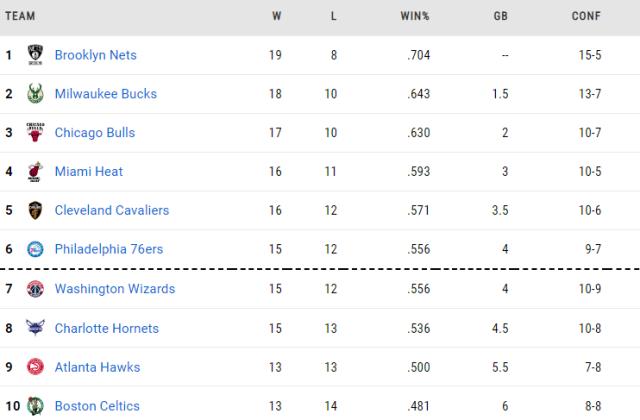Click the Atlanta Hawks team logo
This screenshot has height=420, width=640.
tap(36, 367)
